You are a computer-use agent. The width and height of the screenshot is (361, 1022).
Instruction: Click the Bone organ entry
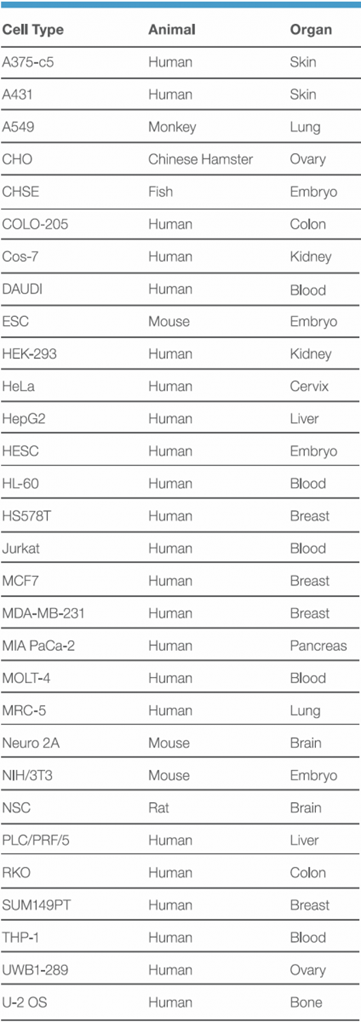pyautogui.click(x=306, y=1002)
